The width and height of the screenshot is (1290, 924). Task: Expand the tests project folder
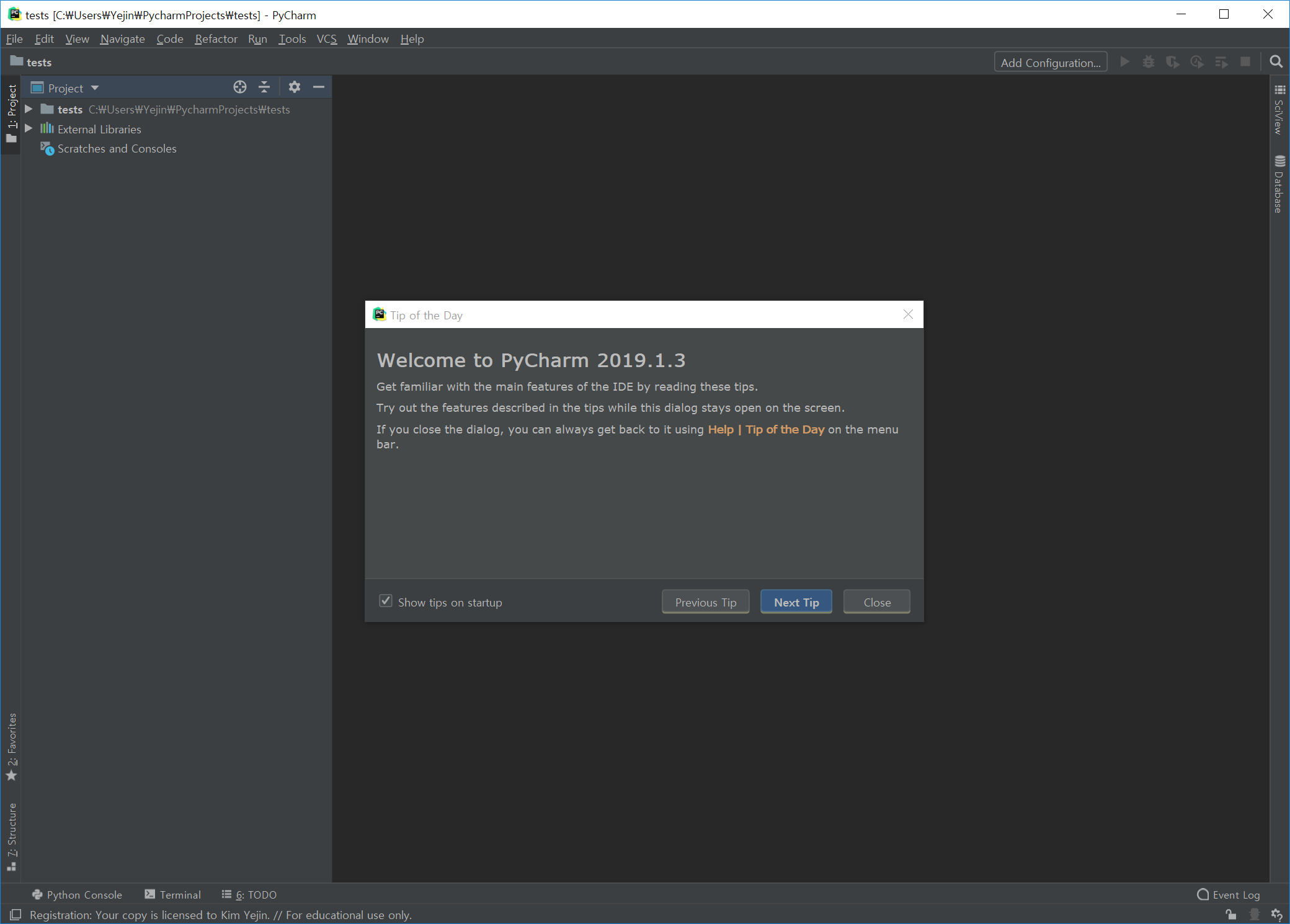click(29, 109)
